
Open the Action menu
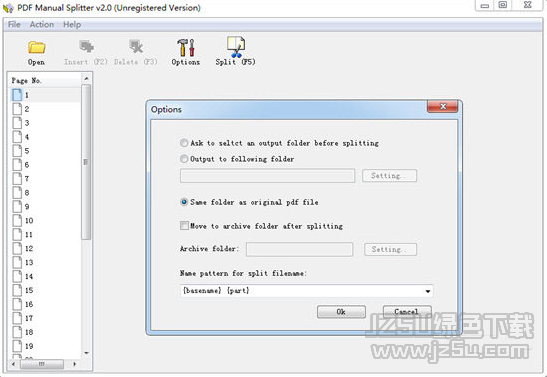(x=42, y=24)
